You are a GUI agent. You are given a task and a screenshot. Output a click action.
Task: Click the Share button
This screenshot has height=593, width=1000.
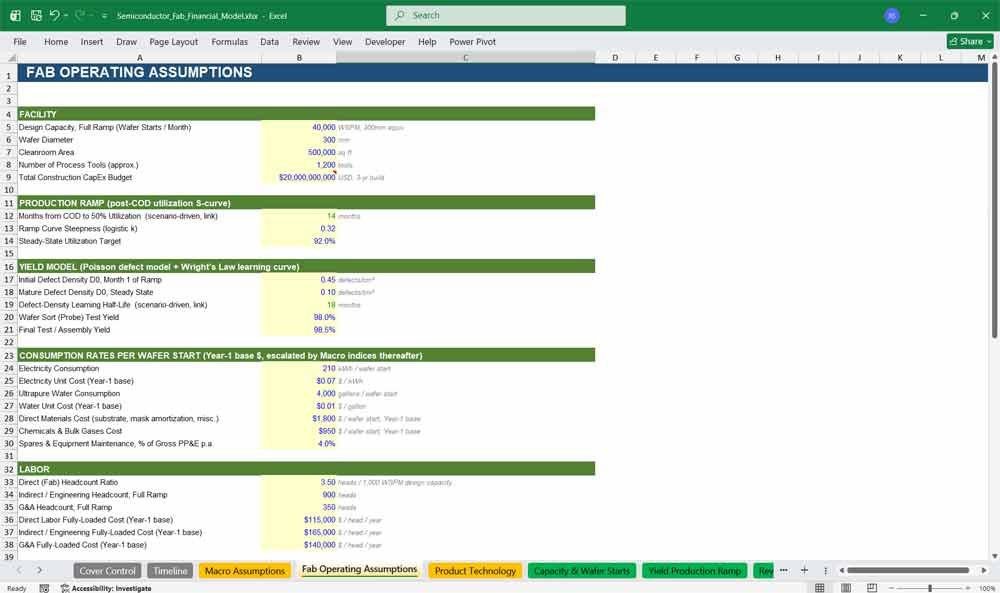coord(970,41)
